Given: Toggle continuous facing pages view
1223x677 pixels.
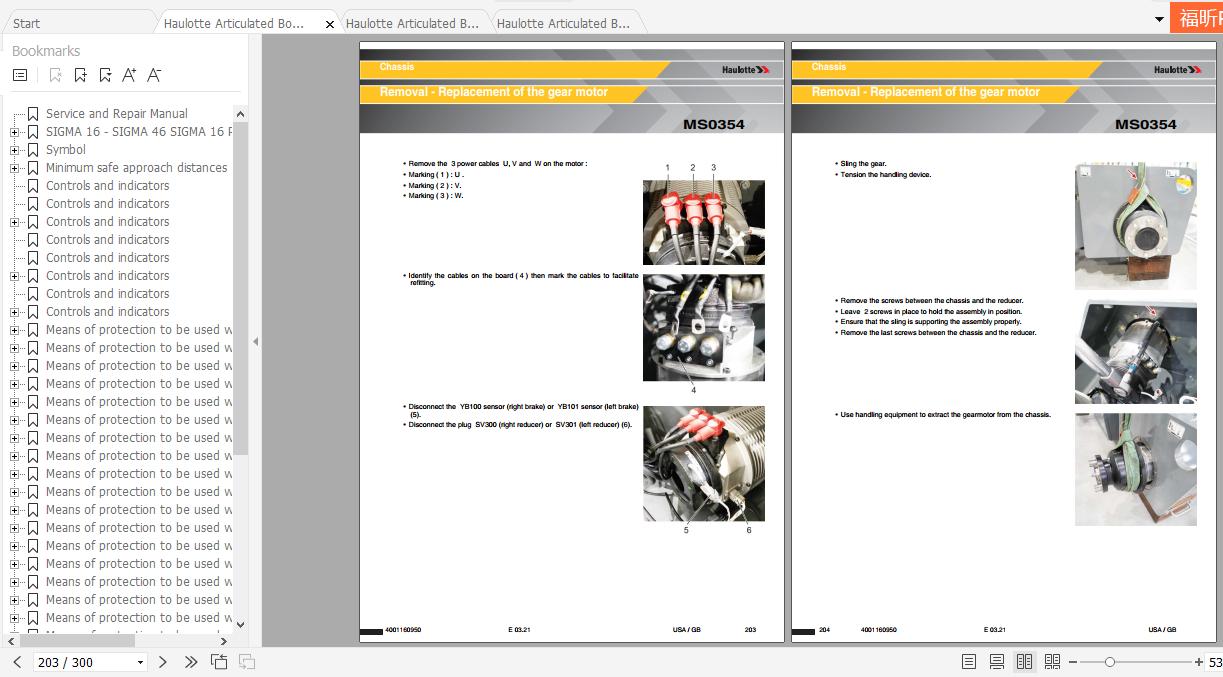Looking at the screenshot, I should pyautogui.click(x=1052, y=662).
